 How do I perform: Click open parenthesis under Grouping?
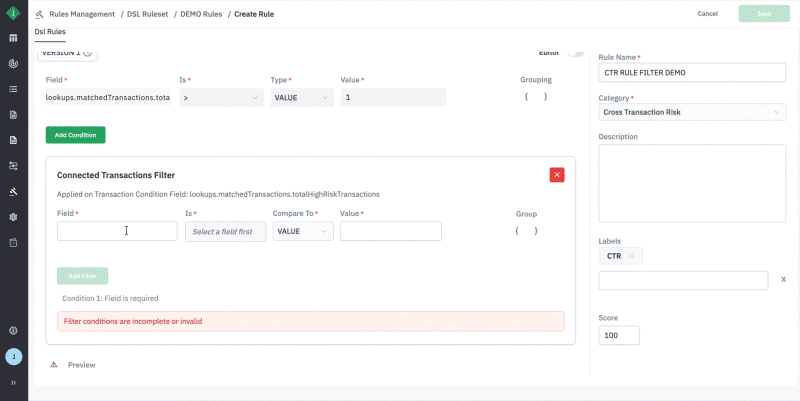[526, 96]
